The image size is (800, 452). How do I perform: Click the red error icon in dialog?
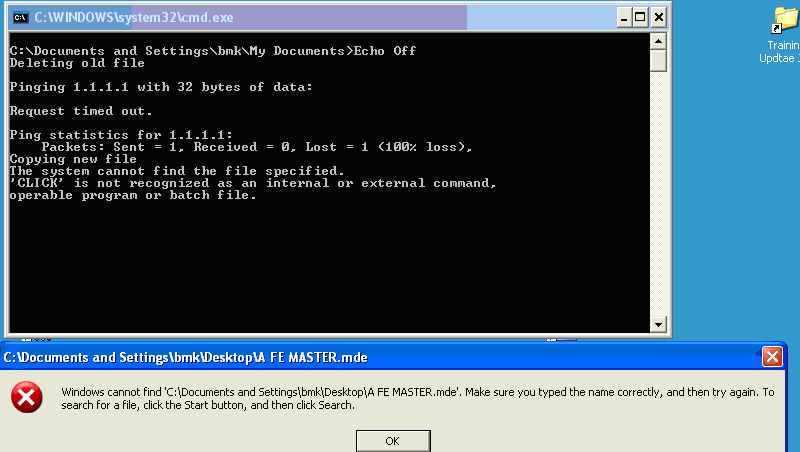pyautogui.click(x=27, y=397)
